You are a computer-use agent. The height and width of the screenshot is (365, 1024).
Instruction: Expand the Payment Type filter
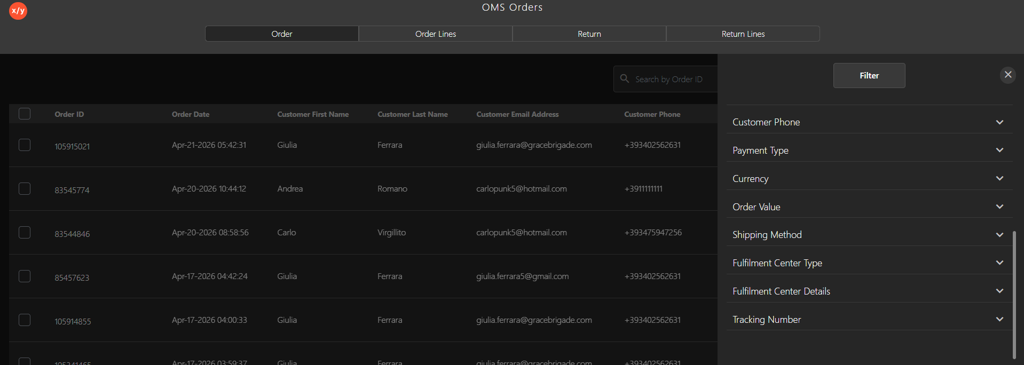coord(869,150)
